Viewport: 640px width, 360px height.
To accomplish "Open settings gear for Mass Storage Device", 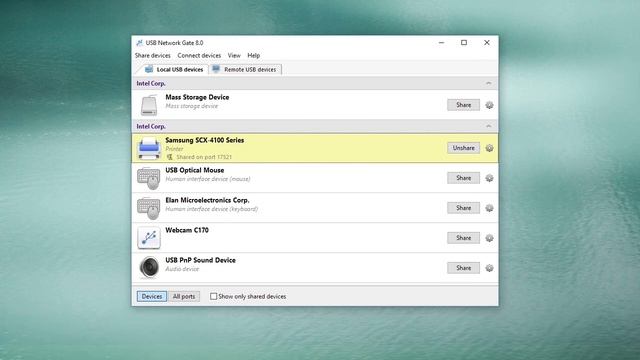I will (x=489, y=105).
